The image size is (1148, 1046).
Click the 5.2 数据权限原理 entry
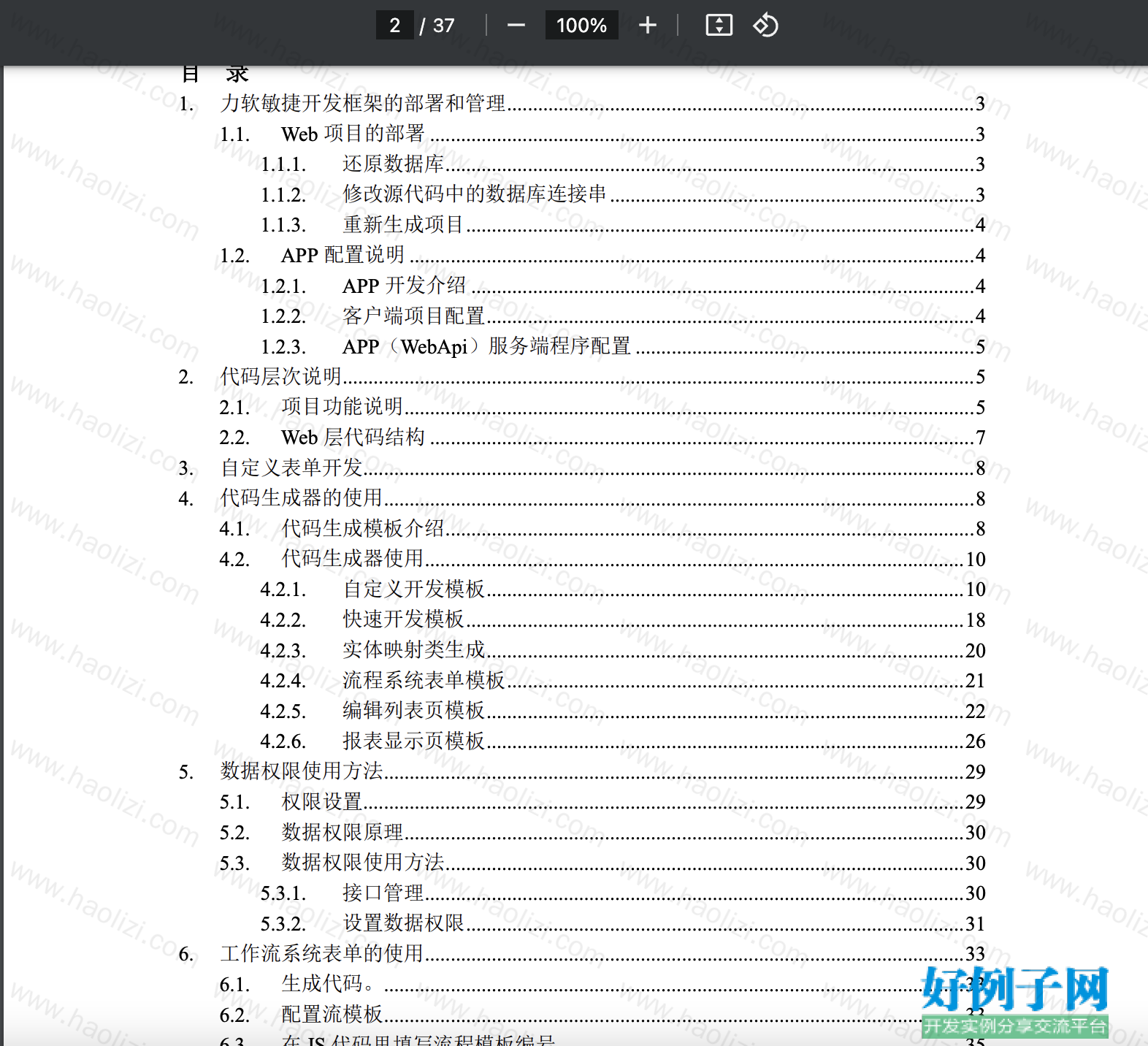(602, 833)
